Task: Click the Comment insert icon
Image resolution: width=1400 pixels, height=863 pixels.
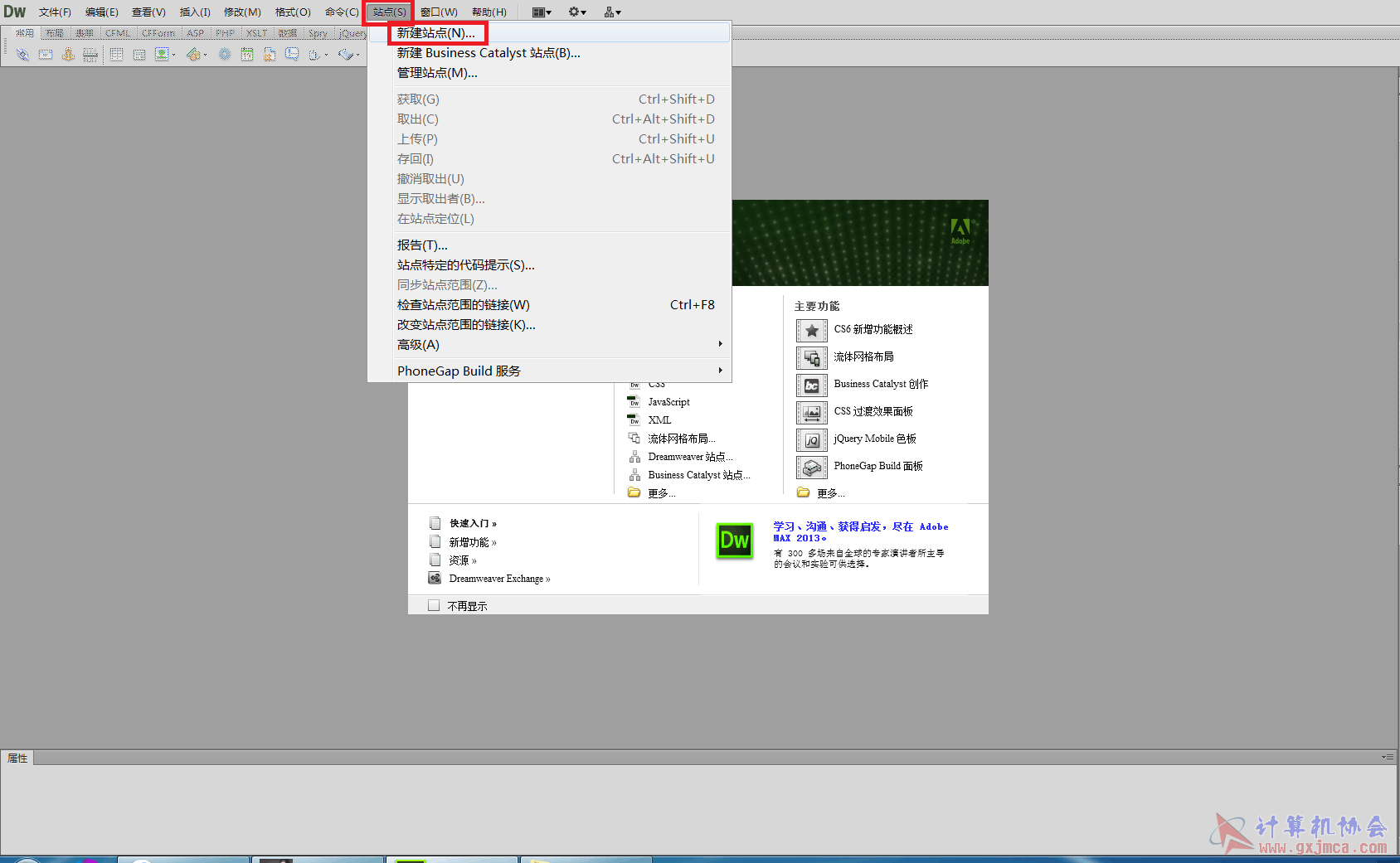Action: [x=292, y=55]
